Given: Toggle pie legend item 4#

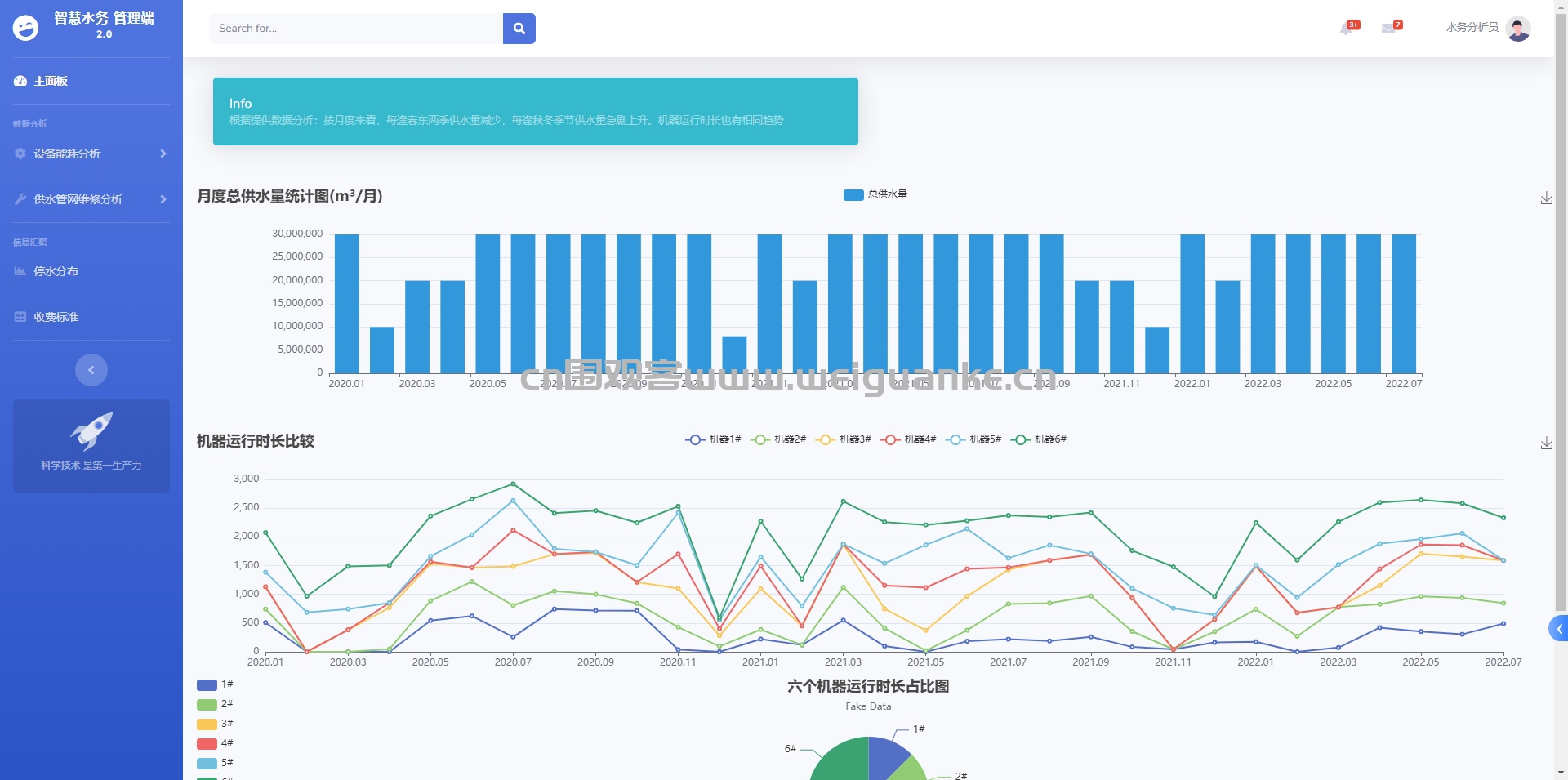Looking at the screenshot, I should pyautogui.click(x=216, y=743).
